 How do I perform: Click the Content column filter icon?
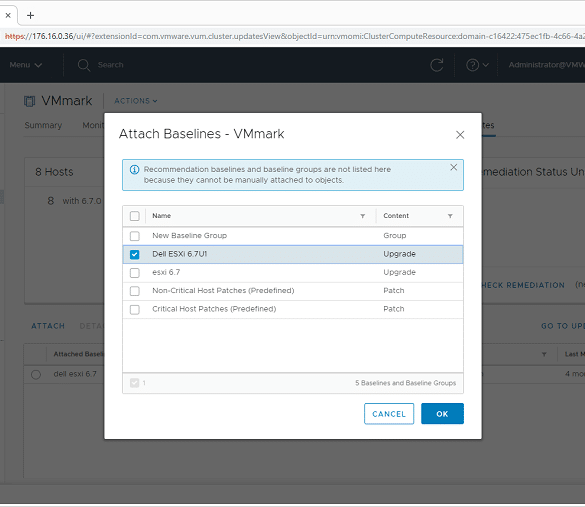450,216
